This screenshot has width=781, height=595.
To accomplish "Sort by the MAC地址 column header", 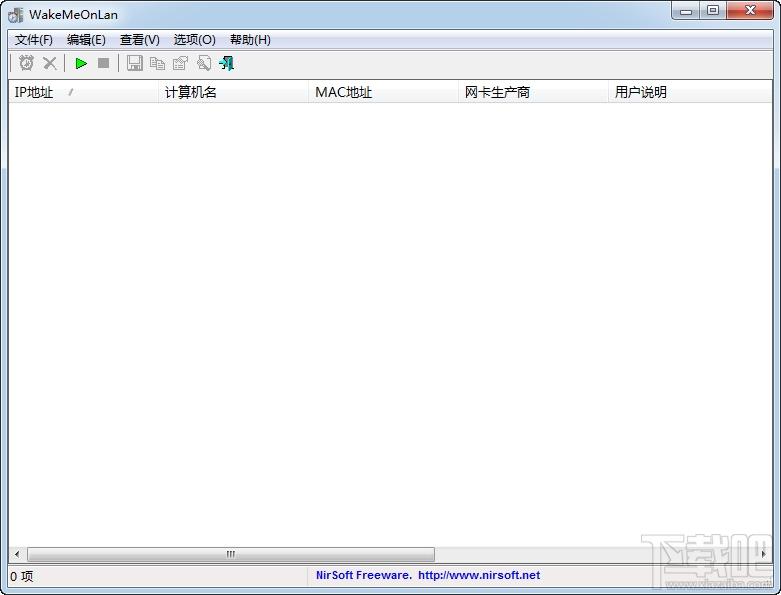I will coord(384,92).
